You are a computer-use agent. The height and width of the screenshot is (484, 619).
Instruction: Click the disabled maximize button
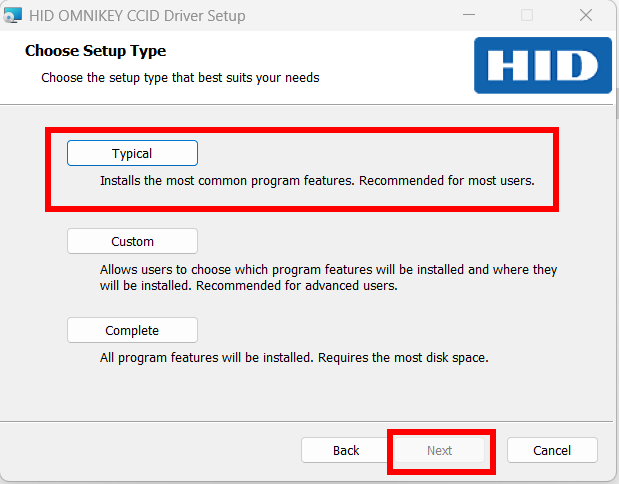[527, 15]
